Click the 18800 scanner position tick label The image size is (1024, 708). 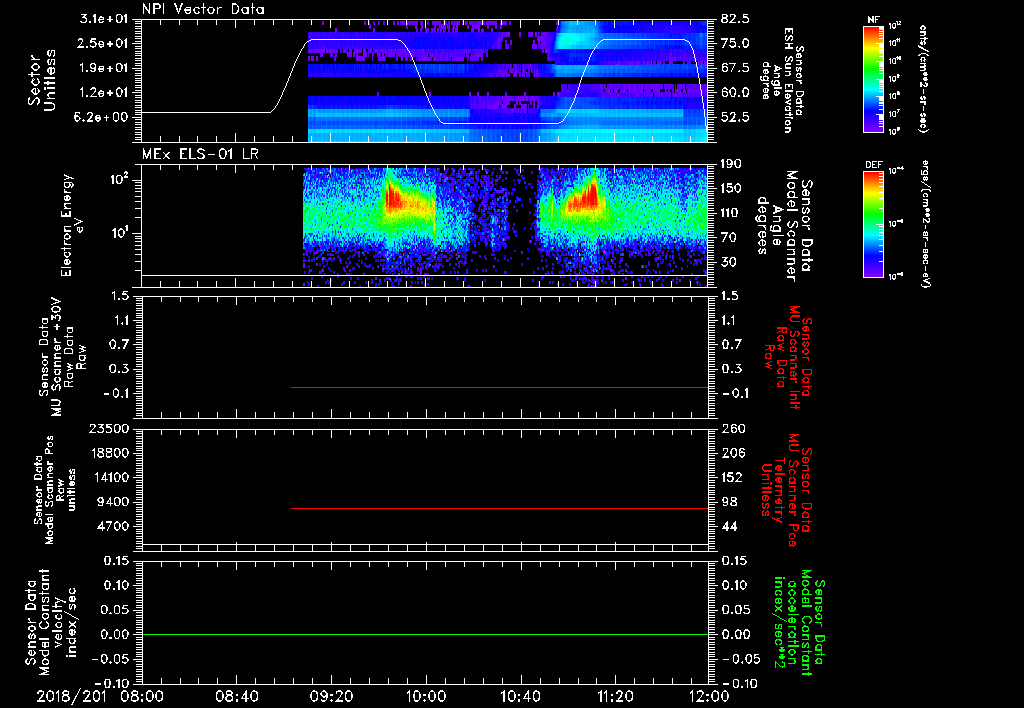coord(109,453)
